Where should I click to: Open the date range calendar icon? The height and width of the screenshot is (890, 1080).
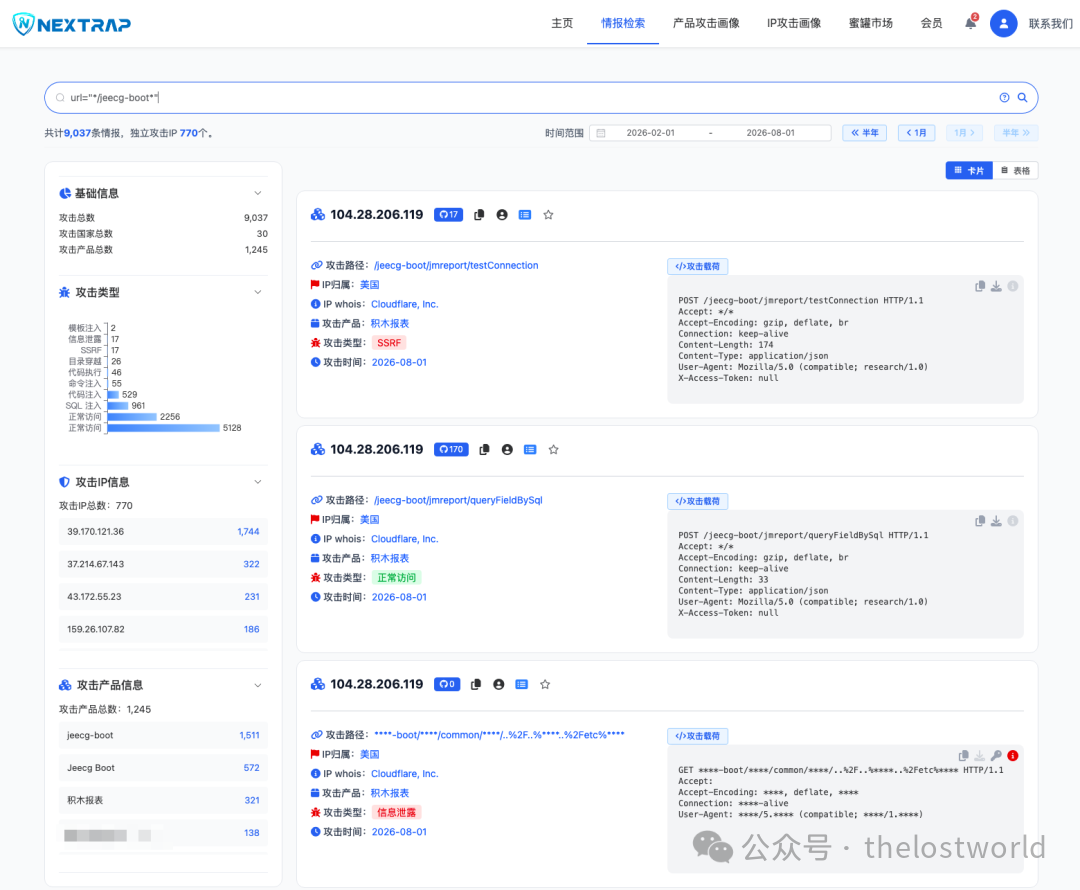(x=601, y=133)
